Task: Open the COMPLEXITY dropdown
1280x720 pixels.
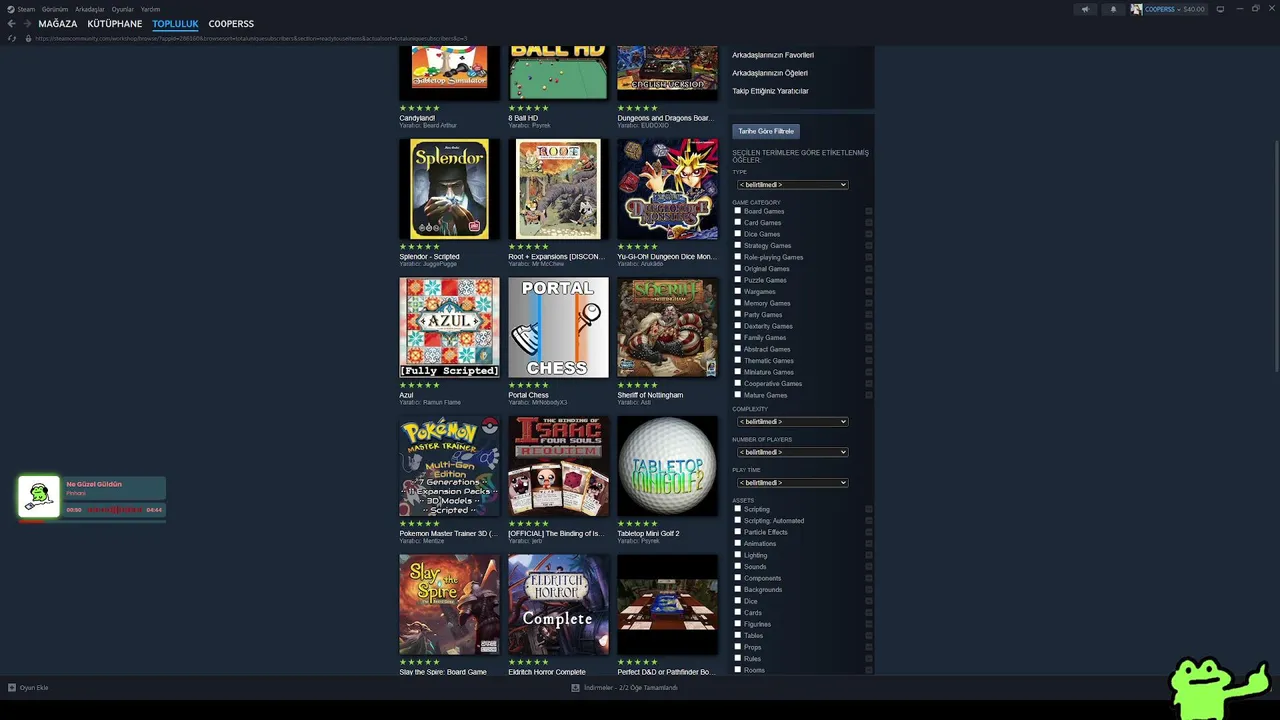Action: click(792, 422)
